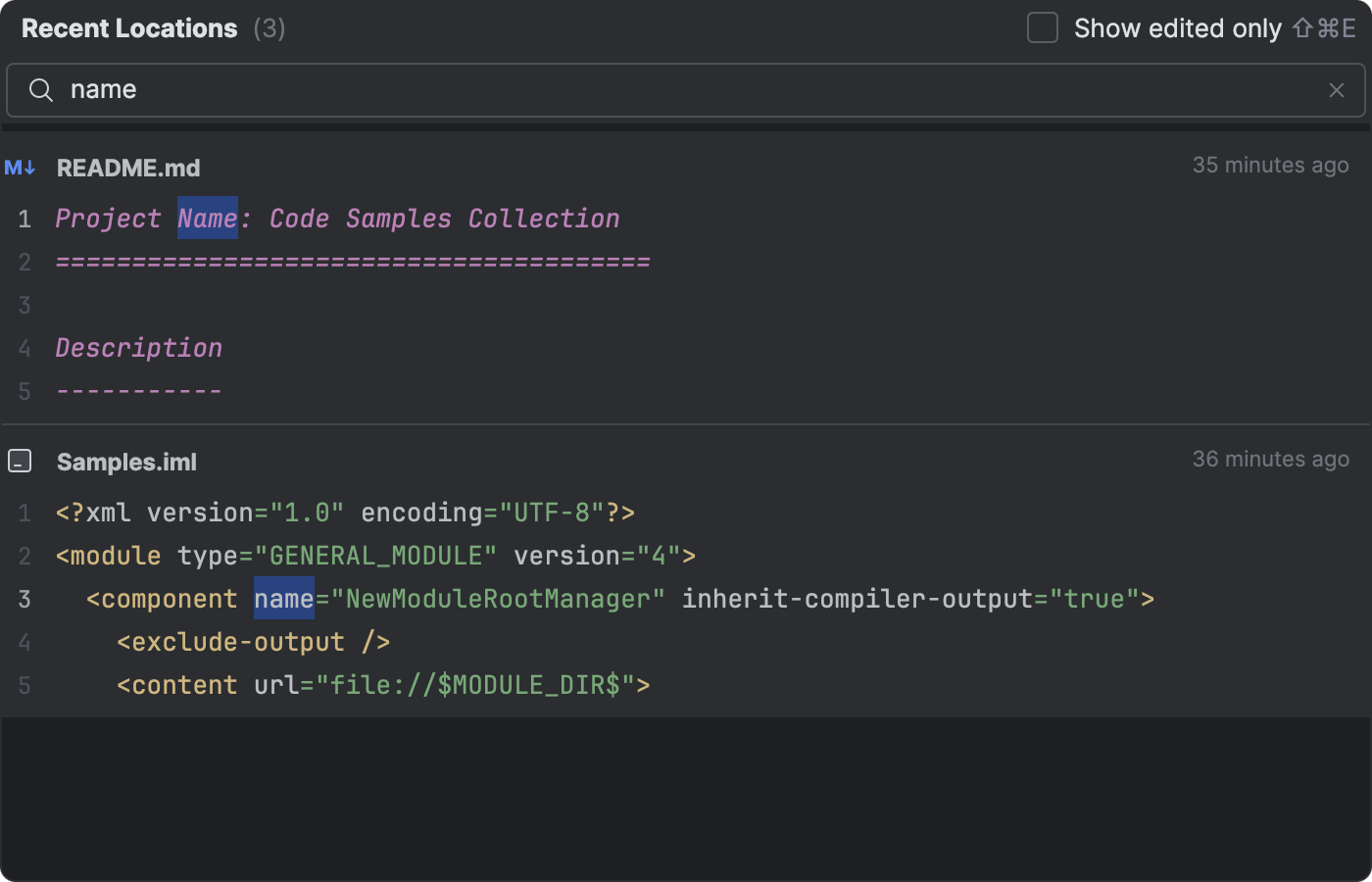The height and width of the screenshot is (882, 1372).
Task: Select the highlighted name attribute in Samples.iml
Action: [x=283, y=598]
